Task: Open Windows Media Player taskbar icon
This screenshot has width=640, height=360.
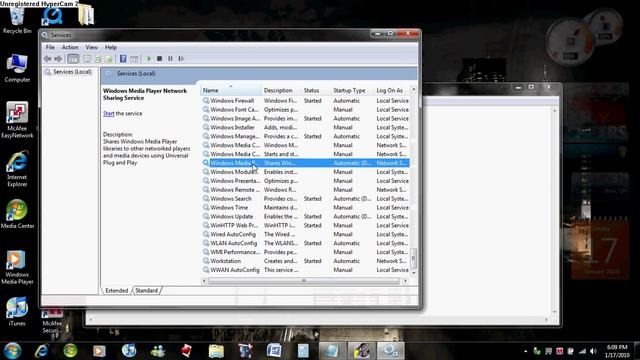Action: [x=99, y=351]
